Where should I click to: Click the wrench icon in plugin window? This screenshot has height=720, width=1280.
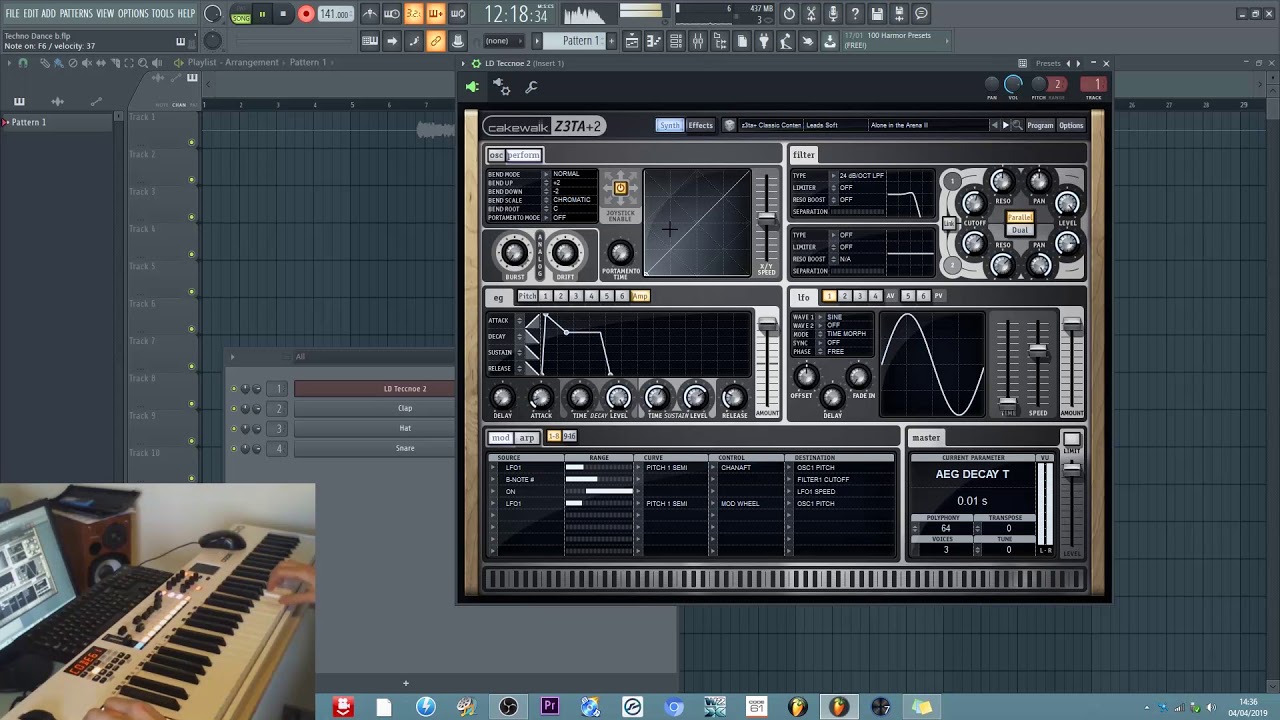(x=531, y=88)
